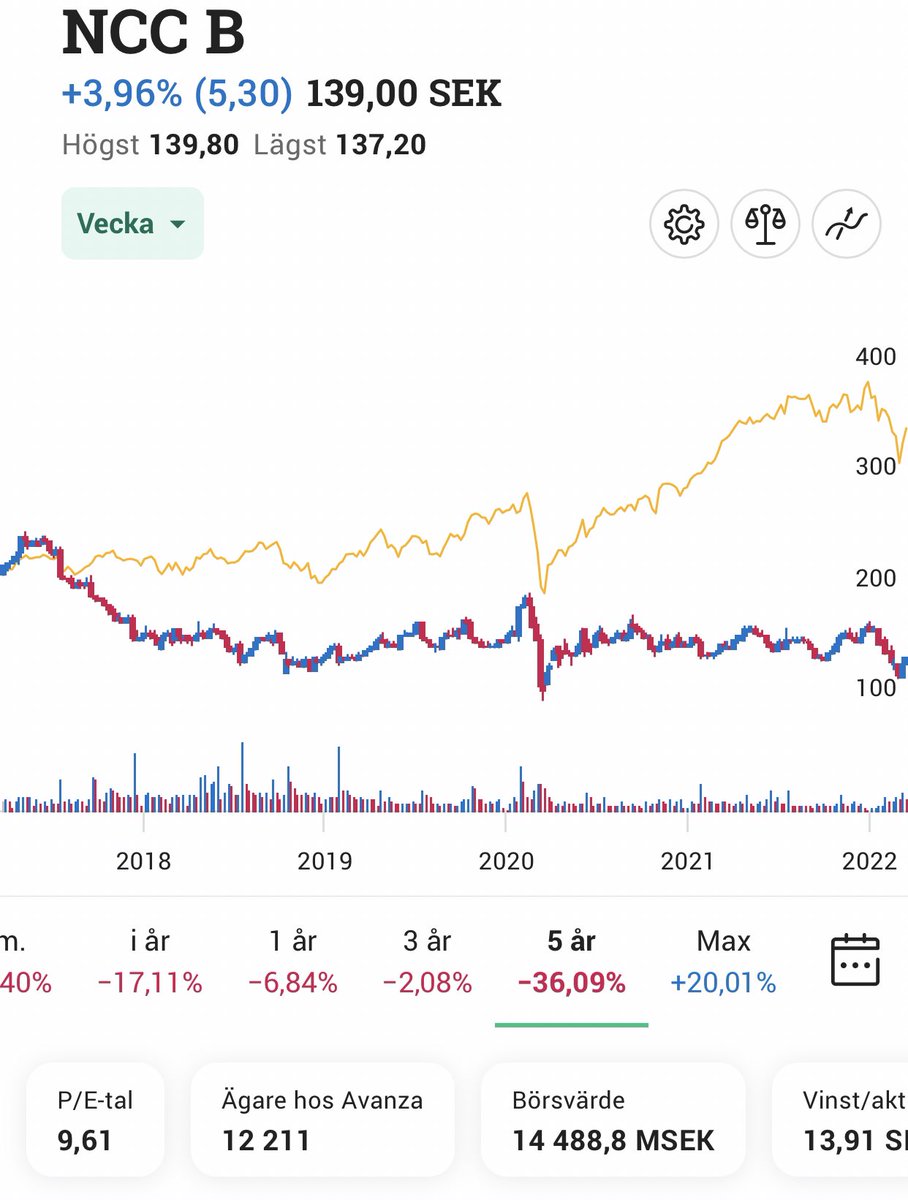The width and height of the screenshot is (908, 1200).
Task: Click the 2018 year label on timeline
Action: click(x=143, y=861)
